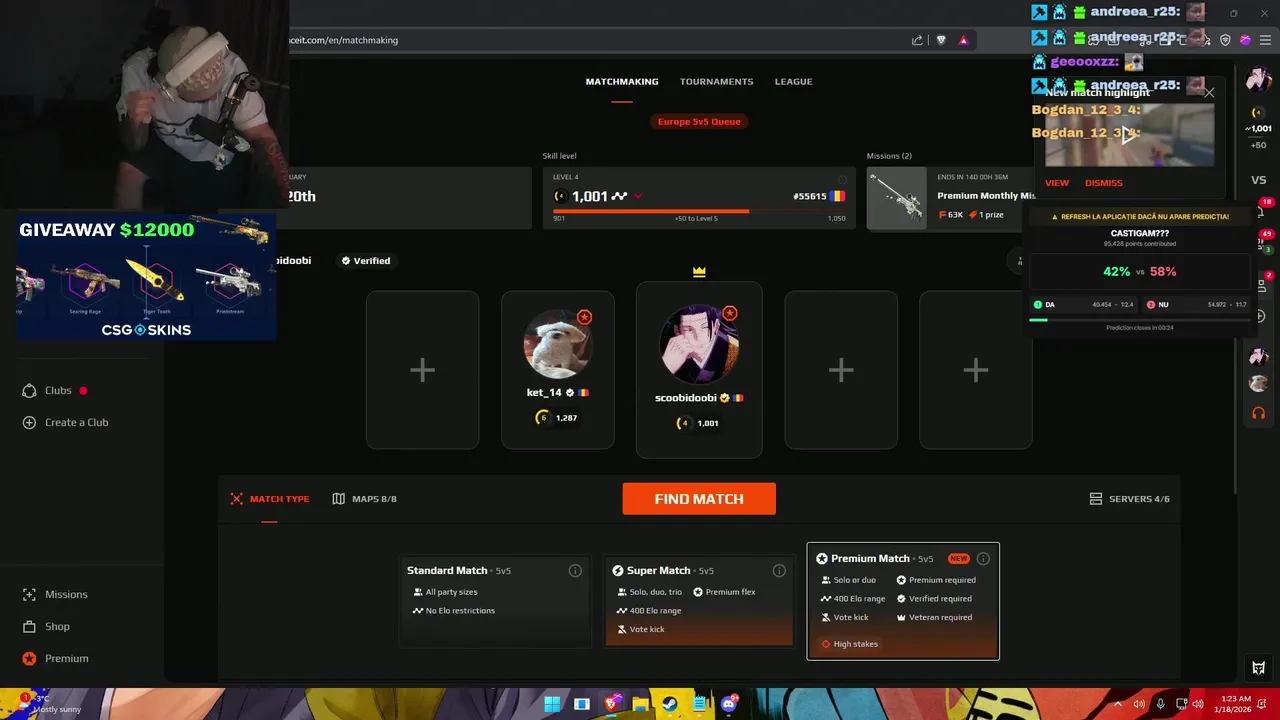This screenshot has width=1280, height=720.
Task: Click the Premium star icon in sidebar
Action: pos(29,659)
